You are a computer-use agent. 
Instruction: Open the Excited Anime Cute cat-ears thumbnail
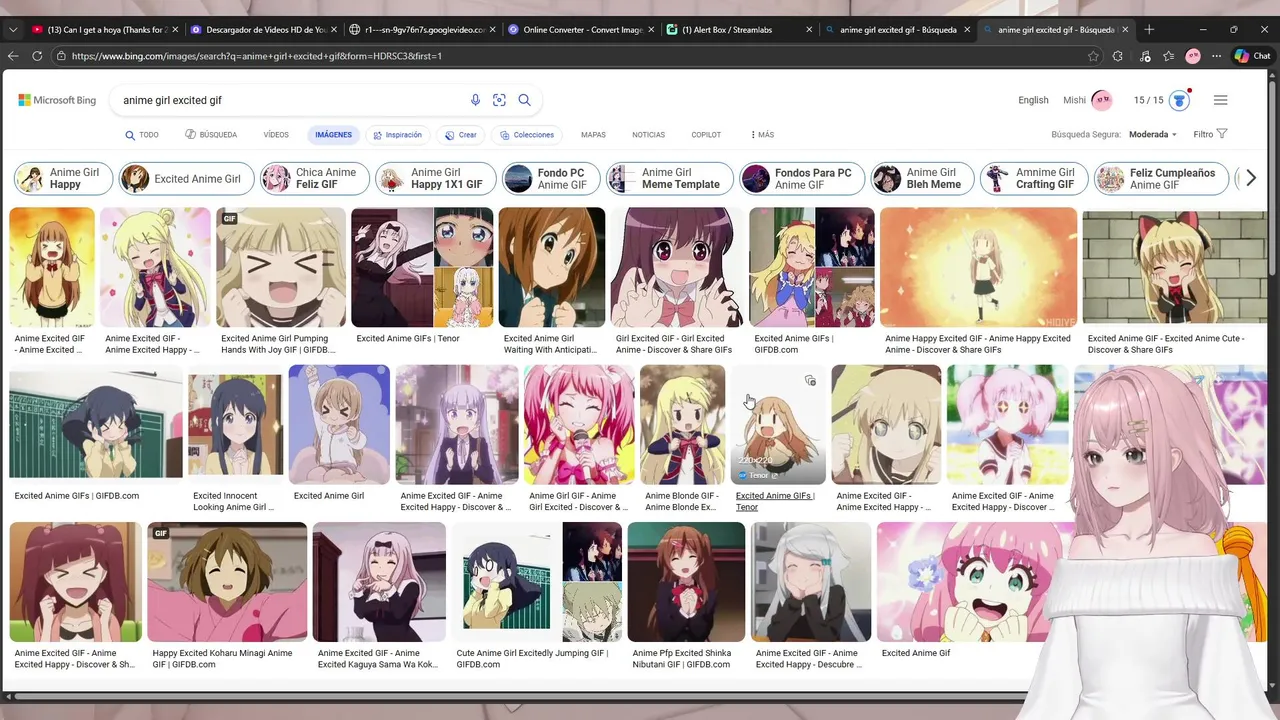[x=1174, y=267]
